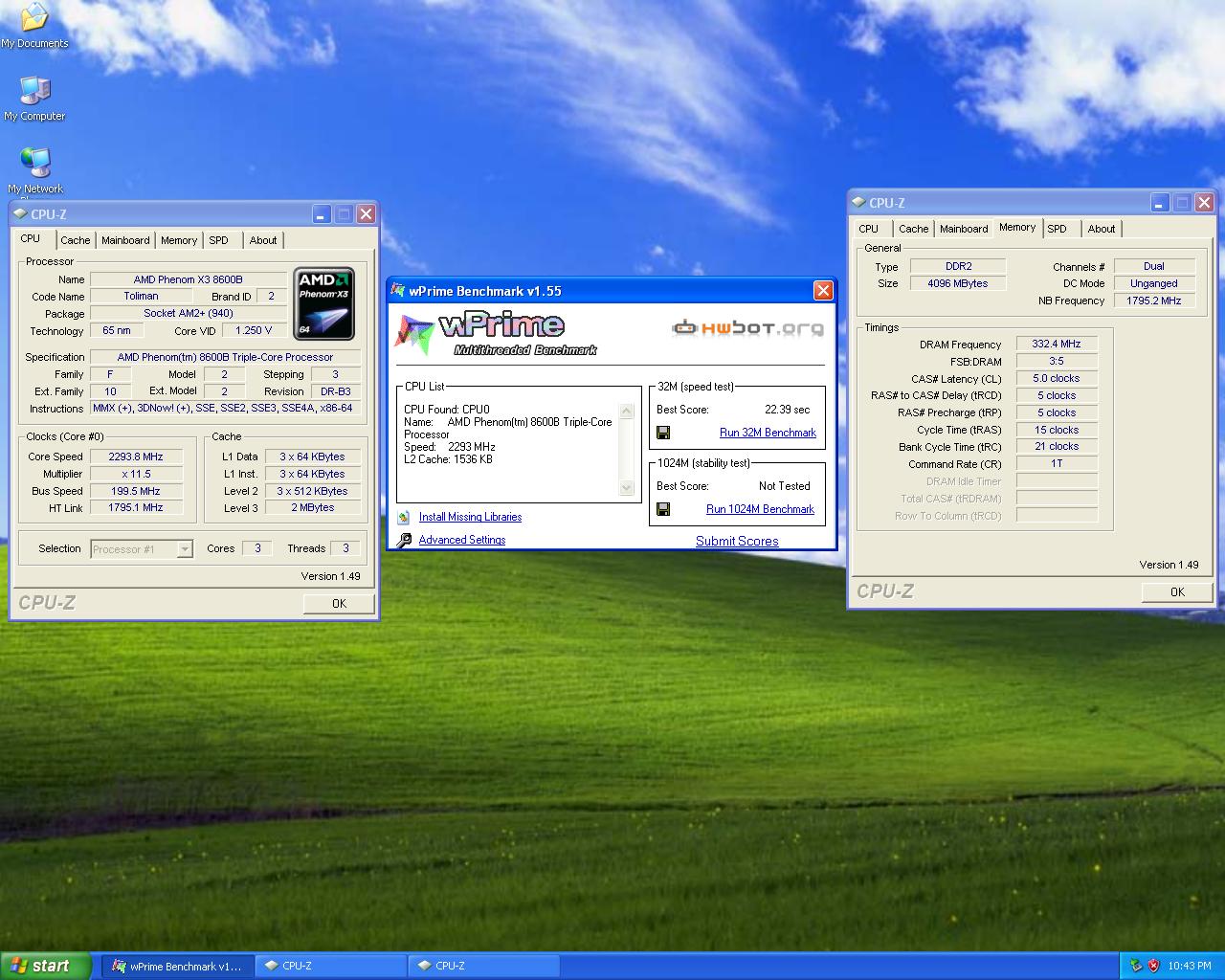Open Cache tab in right CPU-Z
The height and width of the screenshot is (980, 1225).
point(914,229)
